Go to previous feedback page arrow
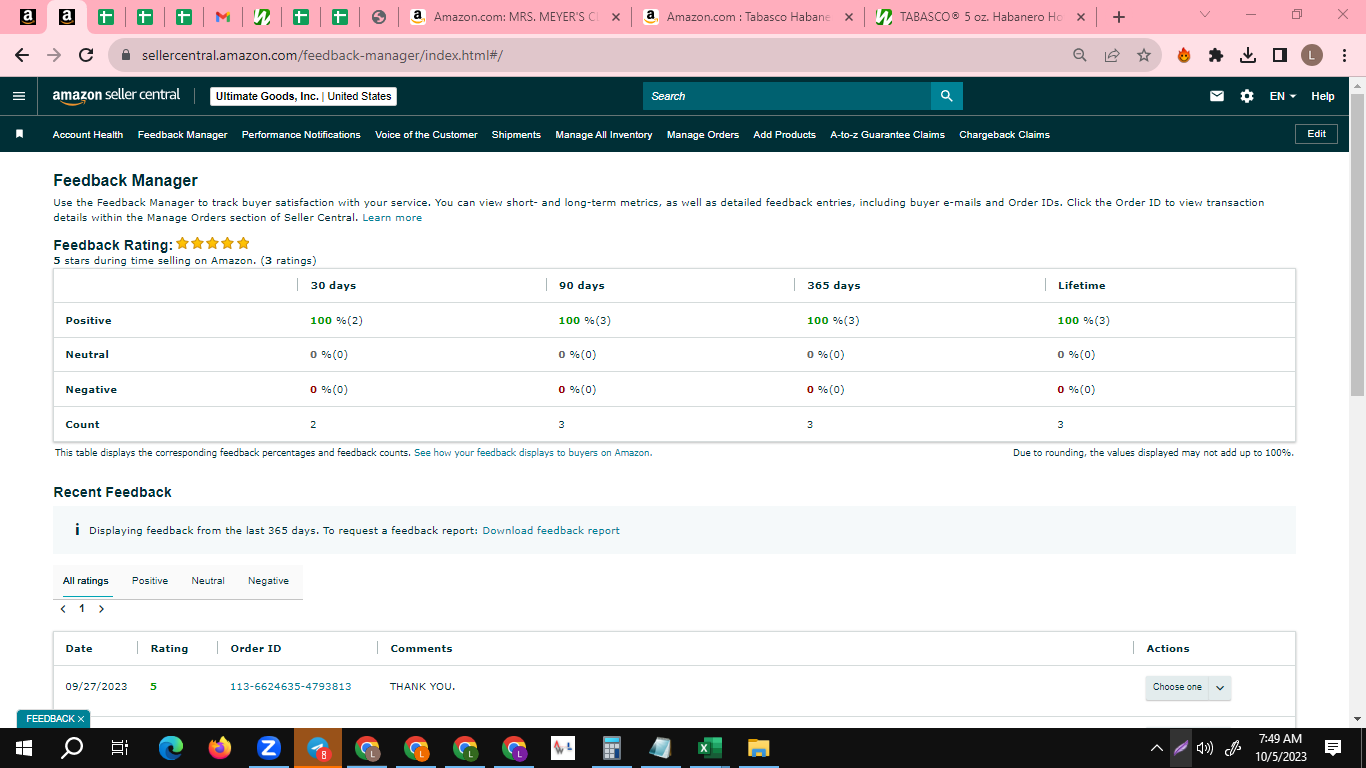Image resolution: width=1366 pixels, height=768 pixels. 64,608
